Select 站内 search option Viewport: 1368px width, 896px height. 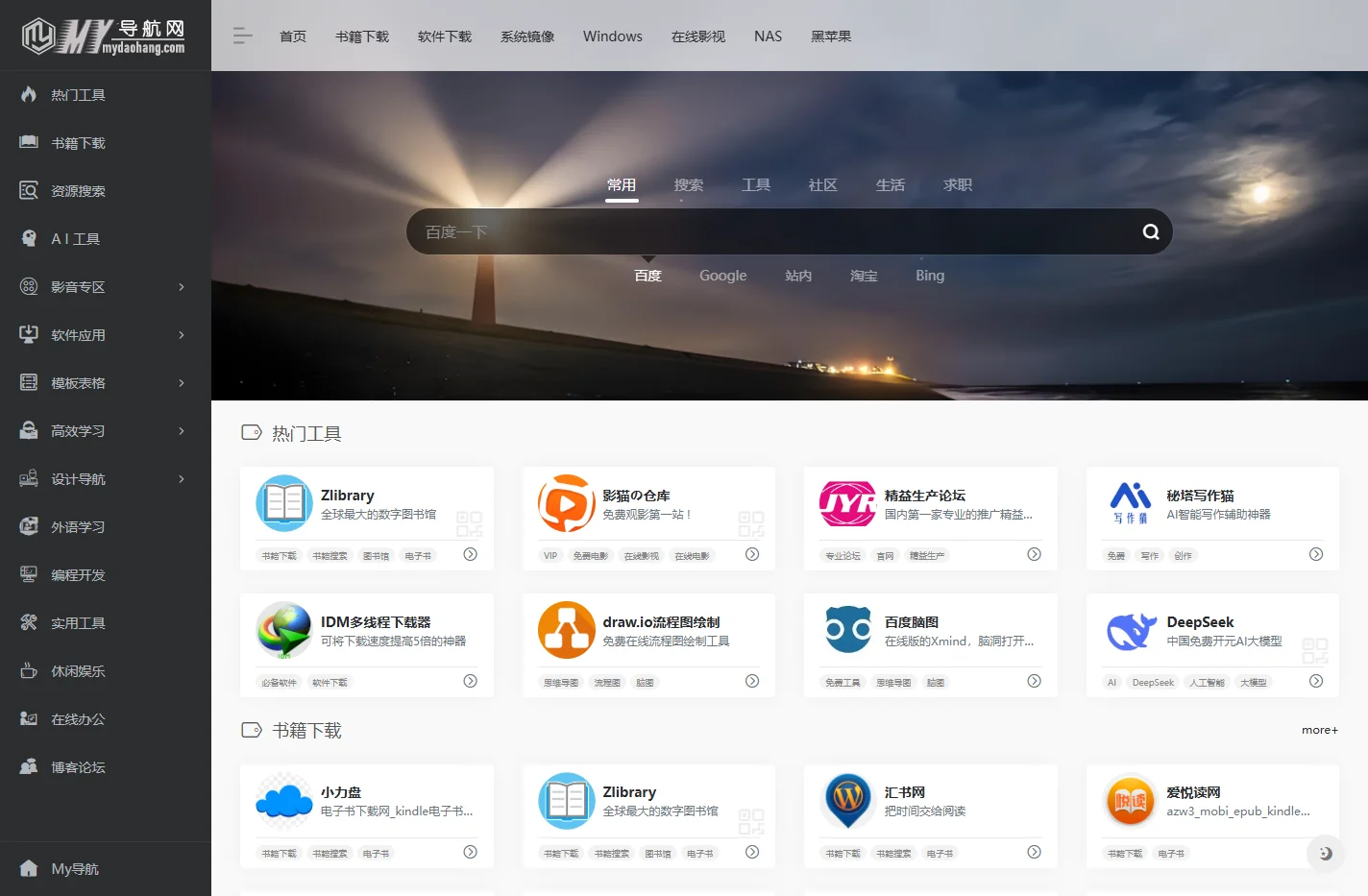coord(798,276)
